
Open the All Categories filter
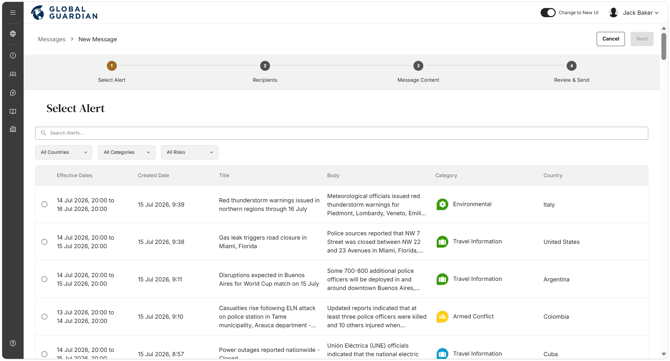(x=126, y=153)
